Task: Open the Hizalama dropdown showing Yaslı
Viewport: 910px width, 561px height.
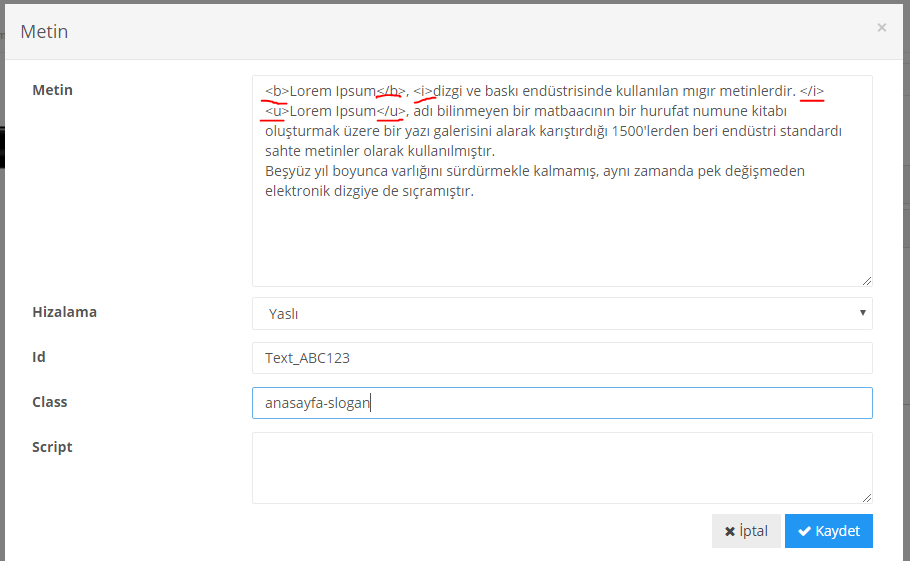Action: 561,313
